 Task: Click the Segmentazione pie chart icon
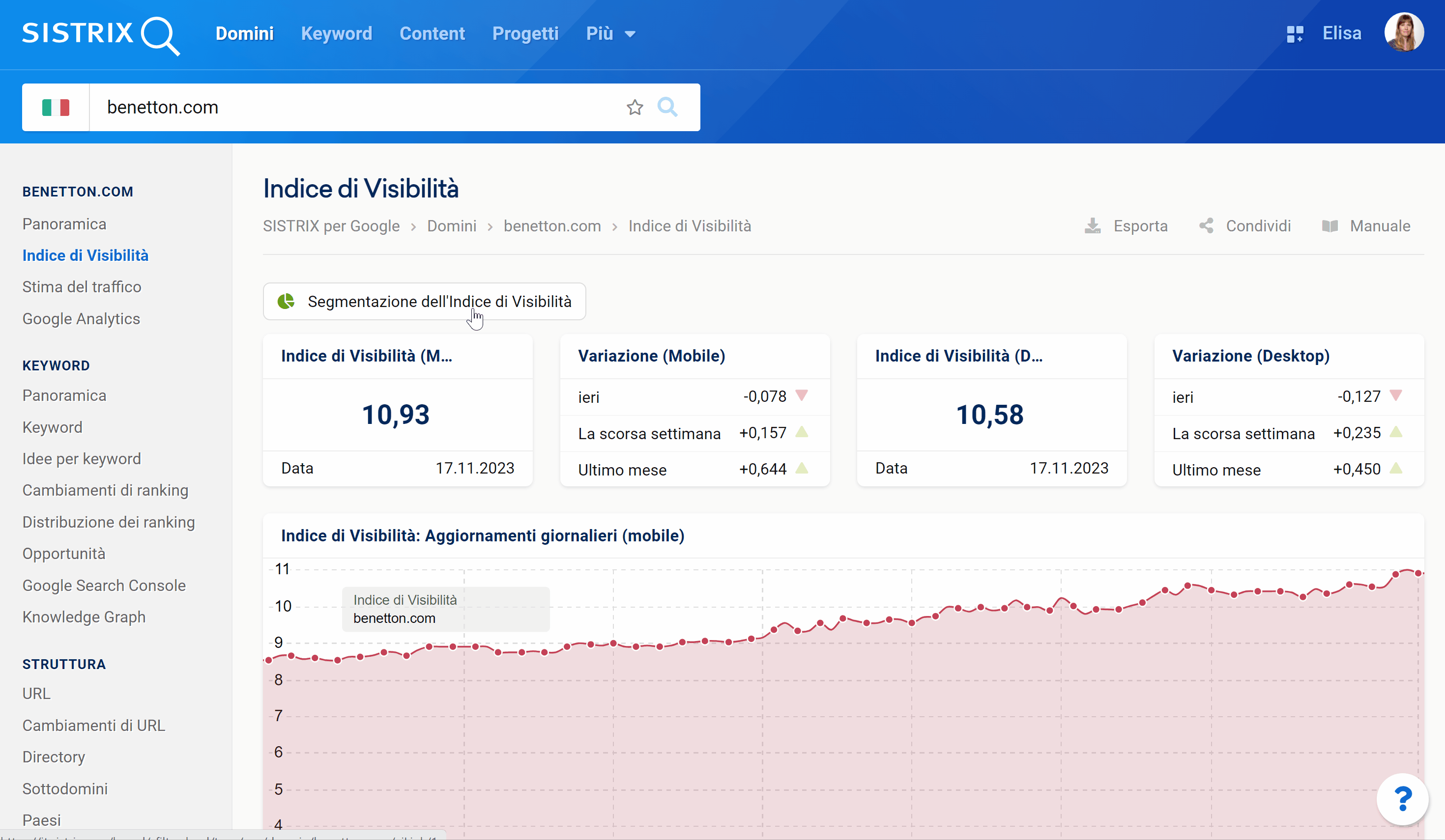(287, 300)
